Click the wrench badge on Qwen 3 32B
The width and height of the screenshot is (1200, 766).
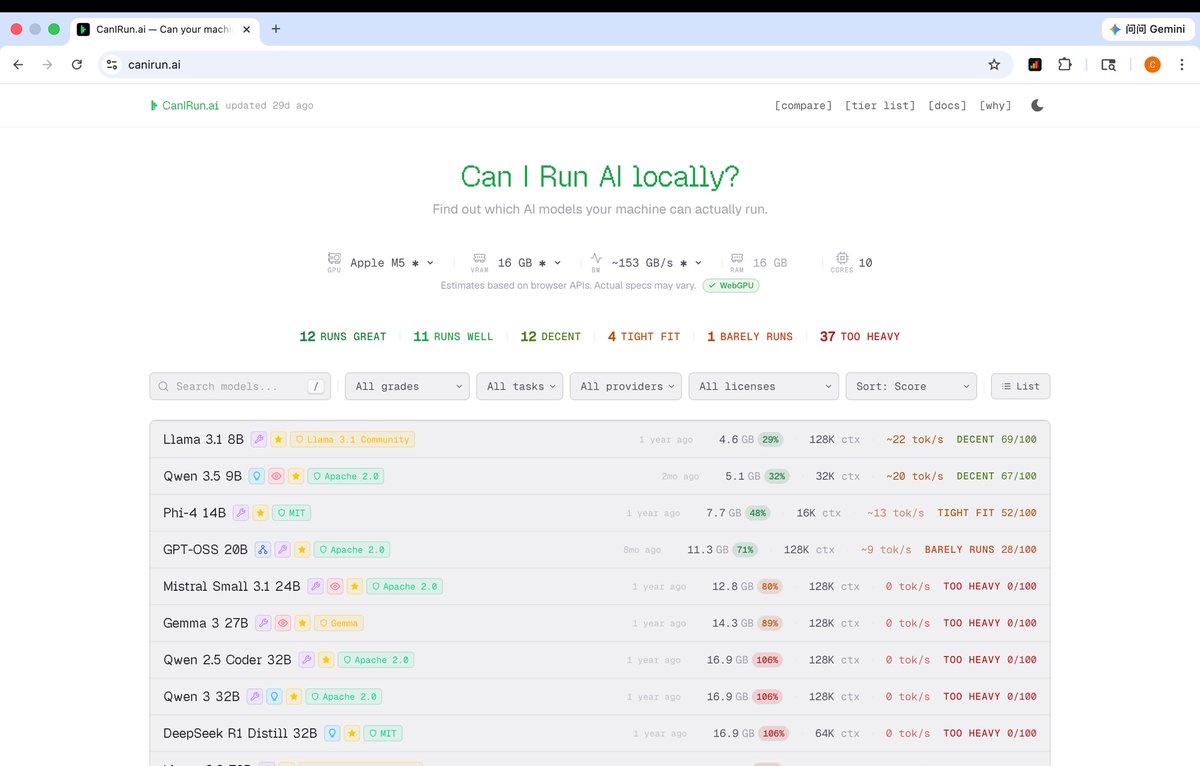[x=255, y=696]
